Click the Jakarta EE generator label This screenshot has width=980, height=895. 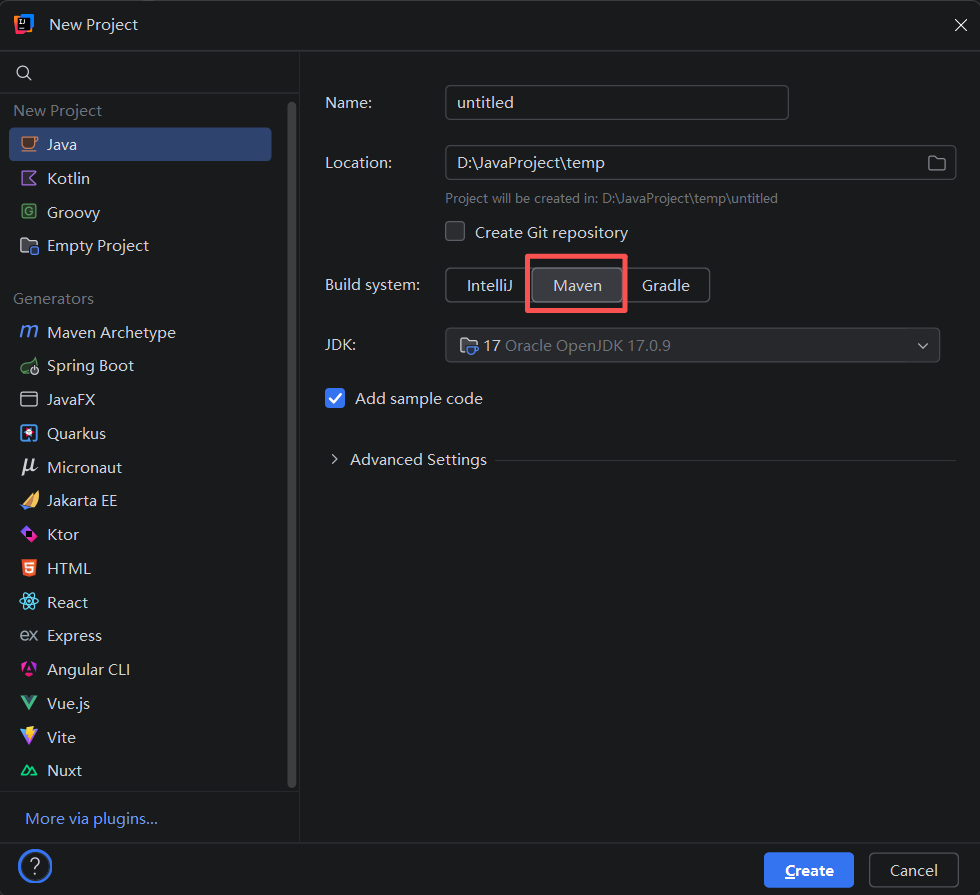(x=82, y=501)
